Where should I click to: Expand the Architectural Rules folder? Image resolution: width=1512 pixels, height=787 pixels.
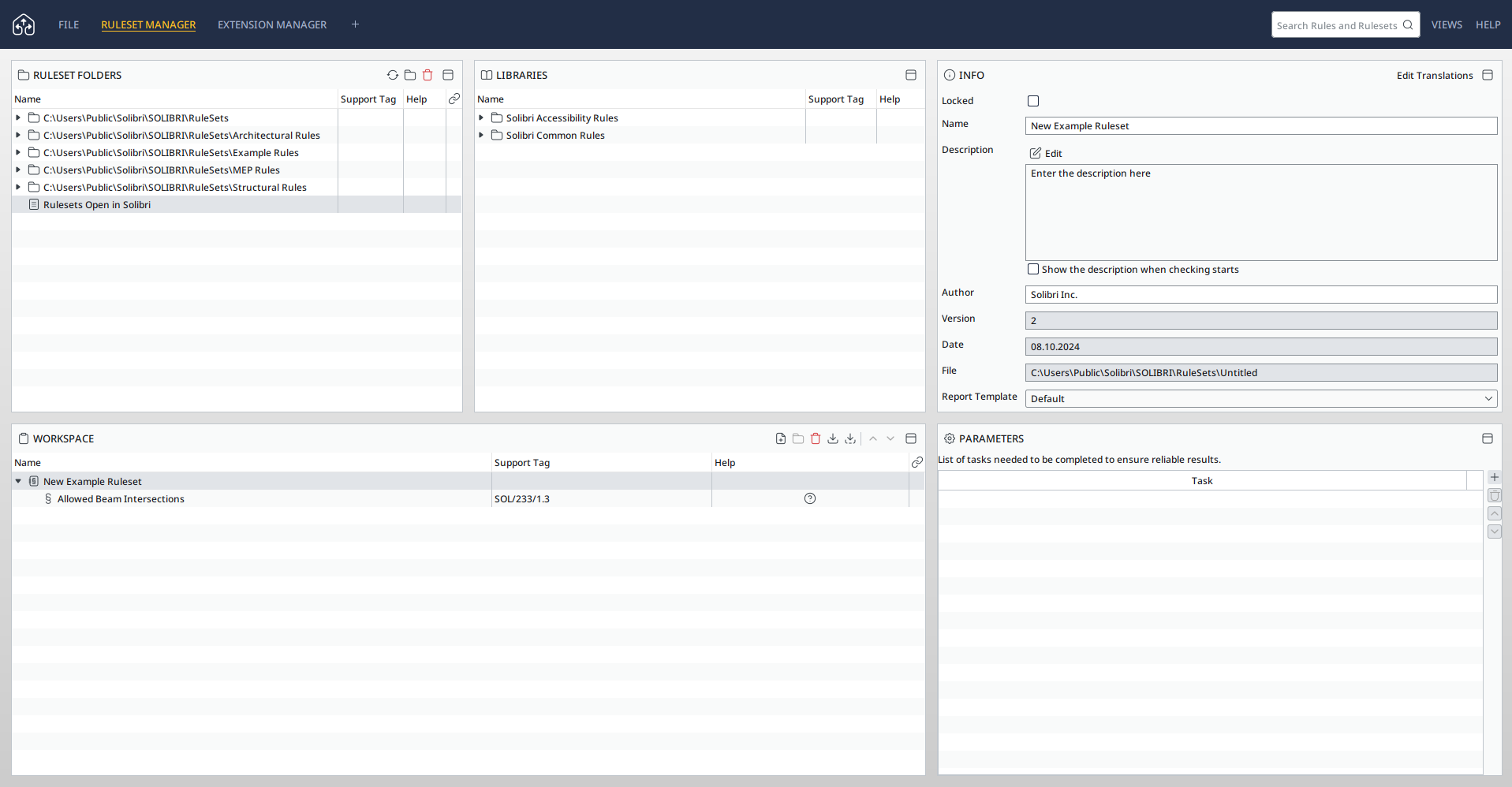(18, 135)
